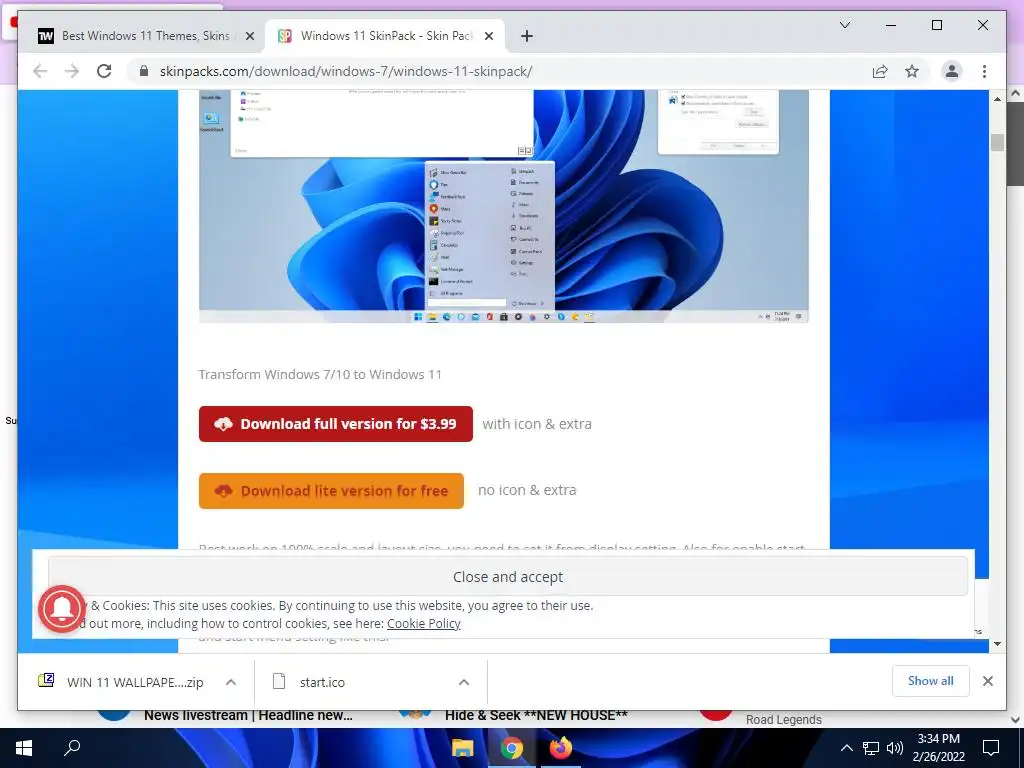Click the text 'with icon & extra'
Image resolution: width=1024 pixels, height=768 pixels.
coord(537,424)
